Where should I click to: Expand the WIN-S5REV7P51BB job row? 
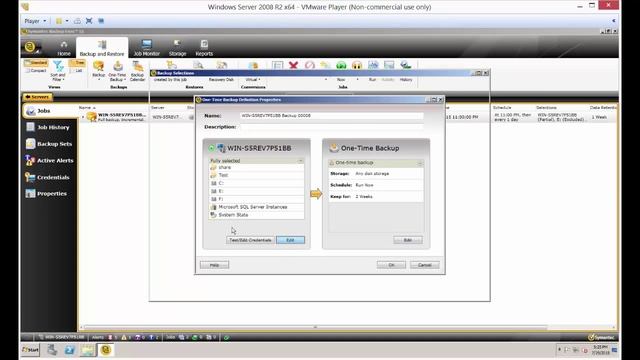tap(83, 117)
